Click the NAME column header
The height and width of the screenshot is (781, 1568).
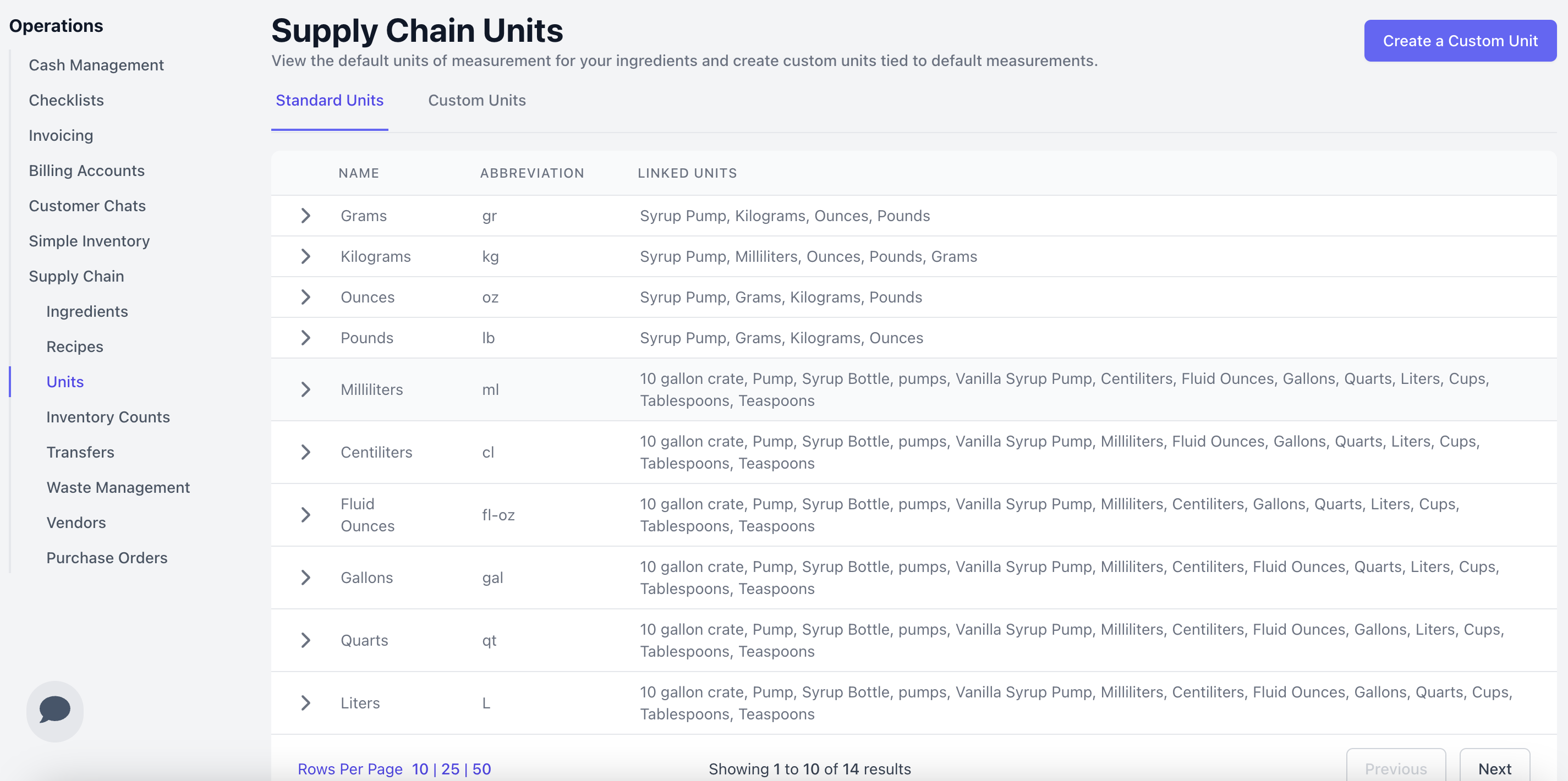[359, 173]
